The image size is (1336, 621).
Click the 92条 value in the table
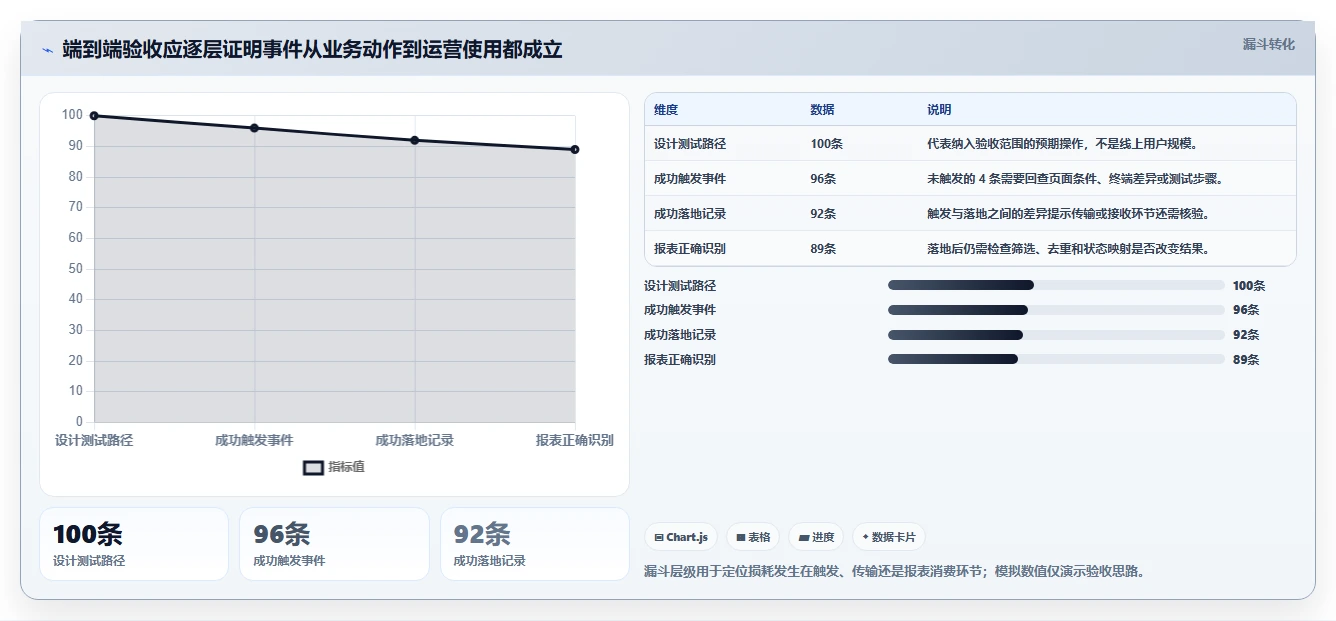823,214
